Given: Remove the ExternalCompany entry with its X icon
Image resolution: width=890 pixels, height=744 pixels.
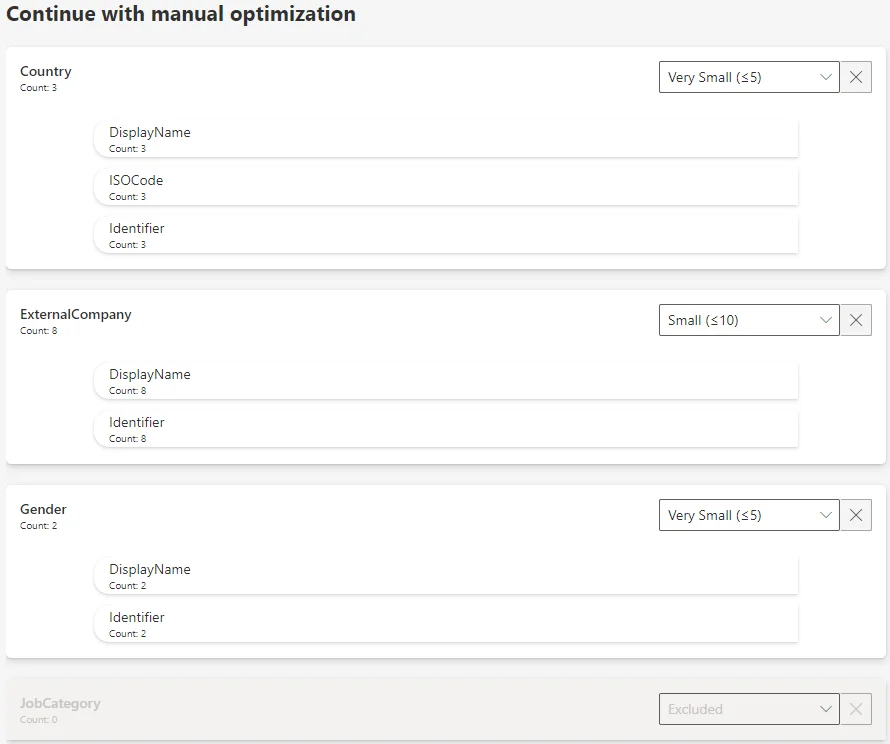Looking at the screenshot, I should point(856,320).
